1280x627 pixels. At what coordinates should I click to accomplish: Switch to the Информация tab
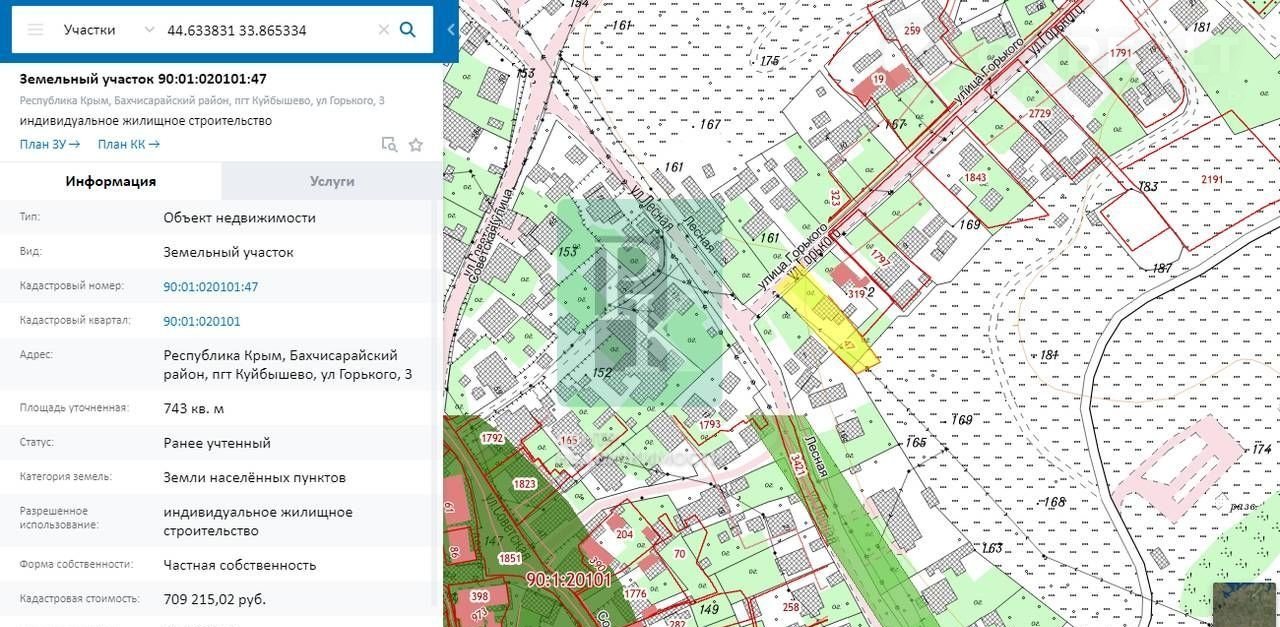click(x=110, y=181)
